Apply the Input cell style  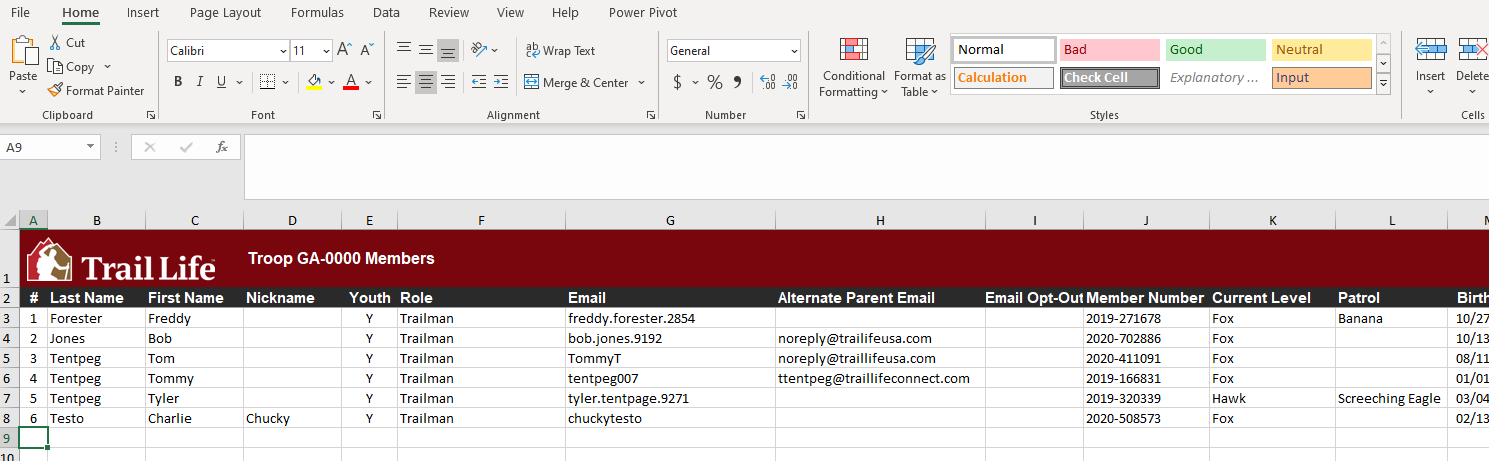click(1322, 78)
